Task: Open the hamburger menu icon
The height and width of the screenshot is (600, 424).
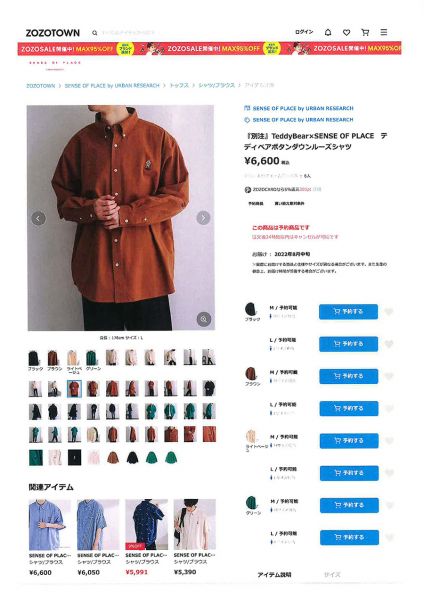Action: (383, 32)
